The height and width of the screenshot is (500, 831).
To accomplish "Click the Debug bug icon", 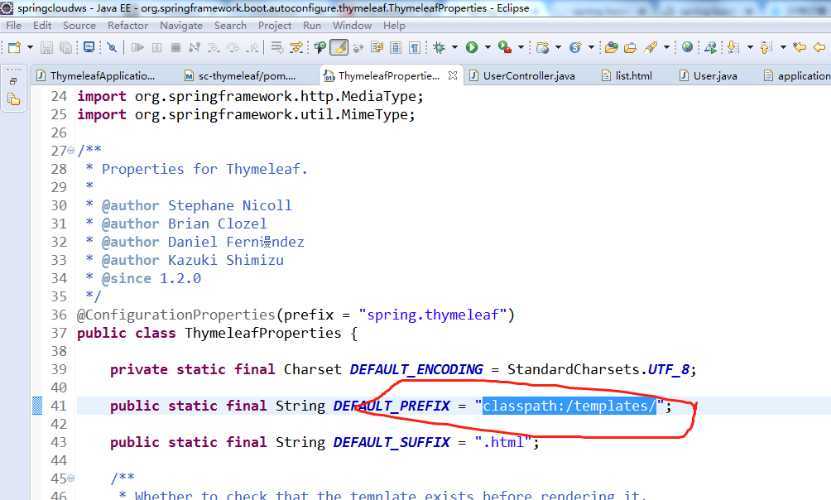I will (439, 48).
